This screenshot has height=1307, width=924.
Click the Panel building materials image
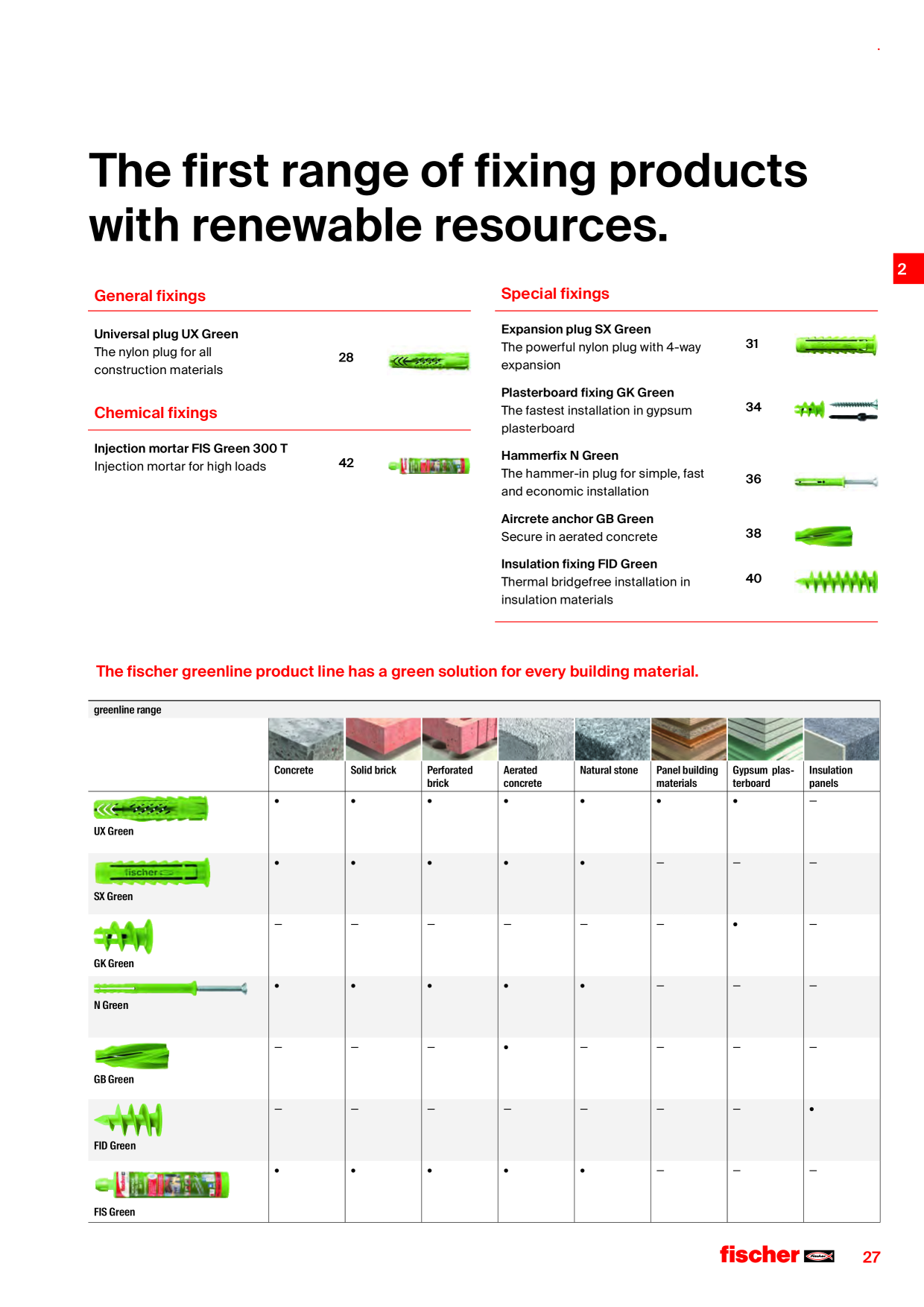tap(689, 739)
